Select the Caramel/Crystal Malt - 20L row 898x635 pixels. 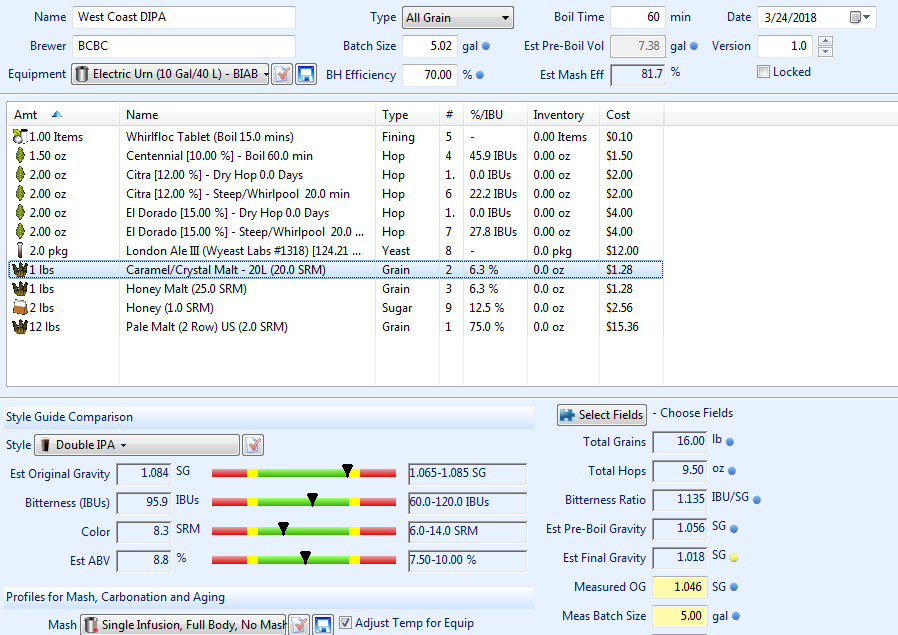coord(336,270)
